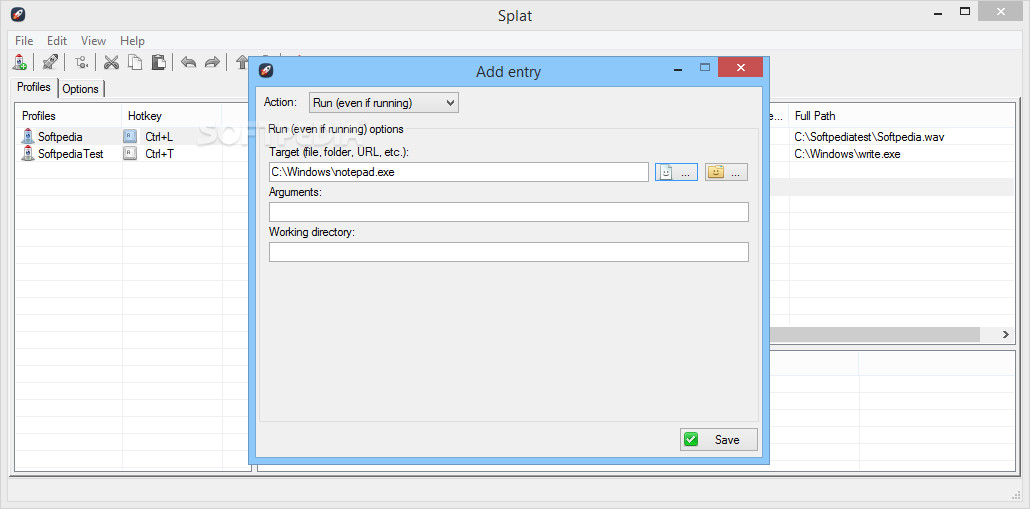Click the scrollbar right arrow in entries list
The image size is (1030, 509).
[1006, 334]
